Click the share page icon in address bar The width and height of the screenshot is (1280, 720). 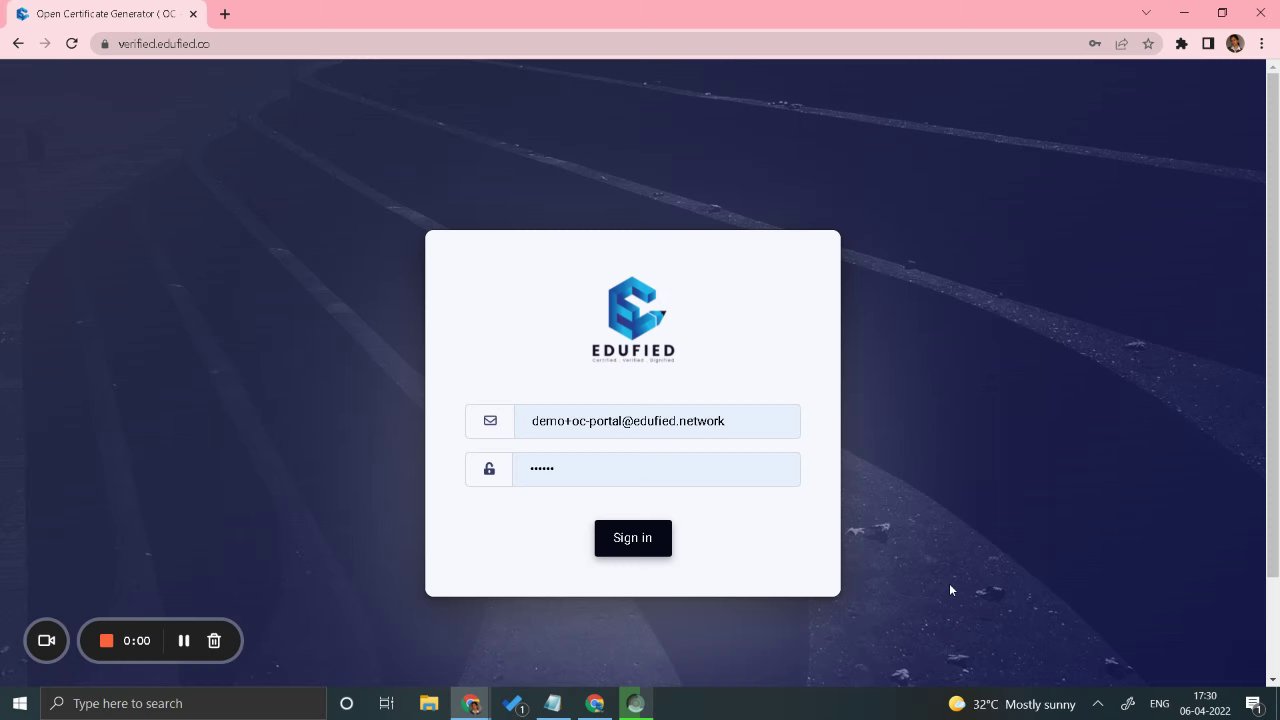pos(1122,44)
